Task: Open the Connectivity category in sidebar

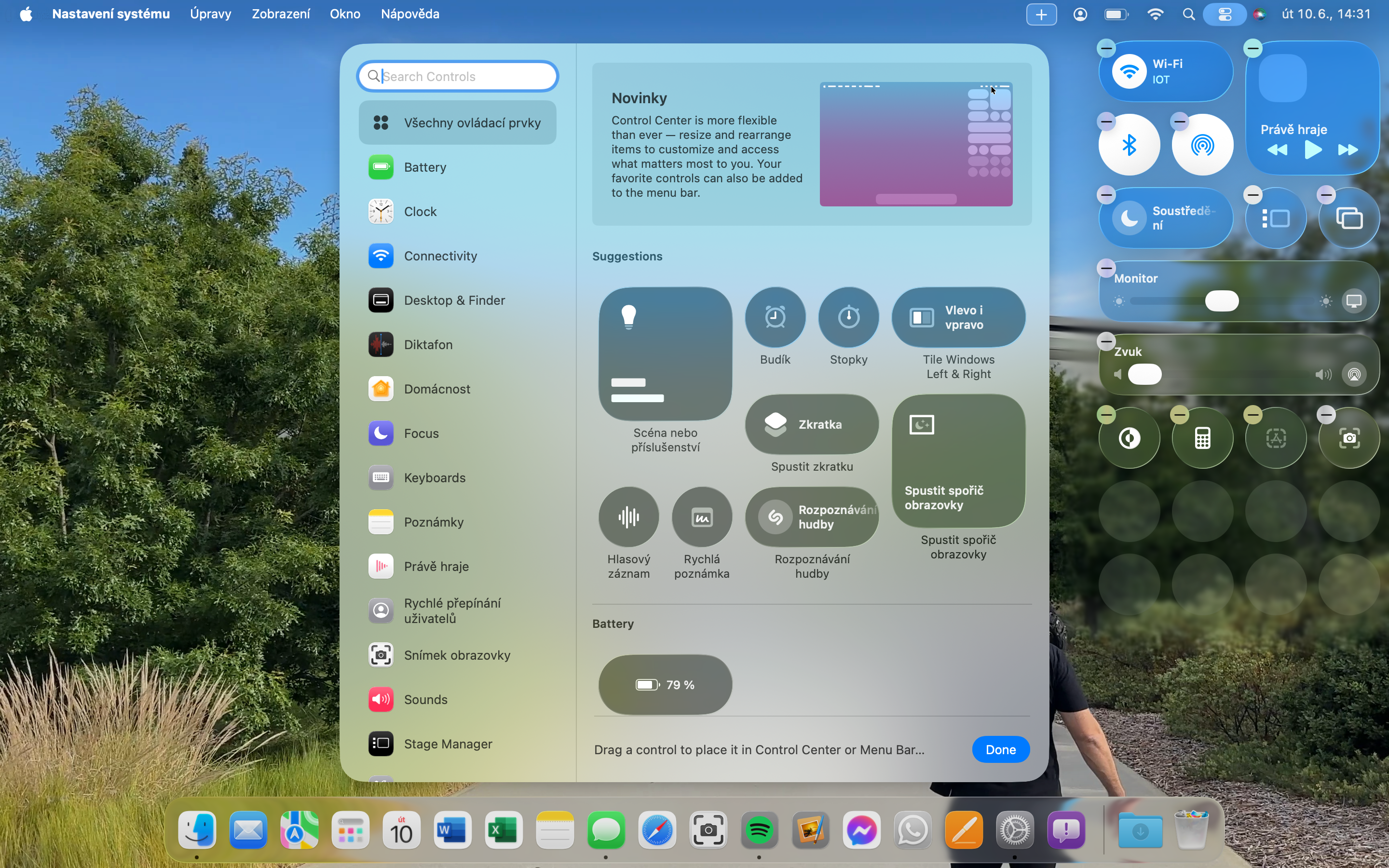Action: coord(440,256)
